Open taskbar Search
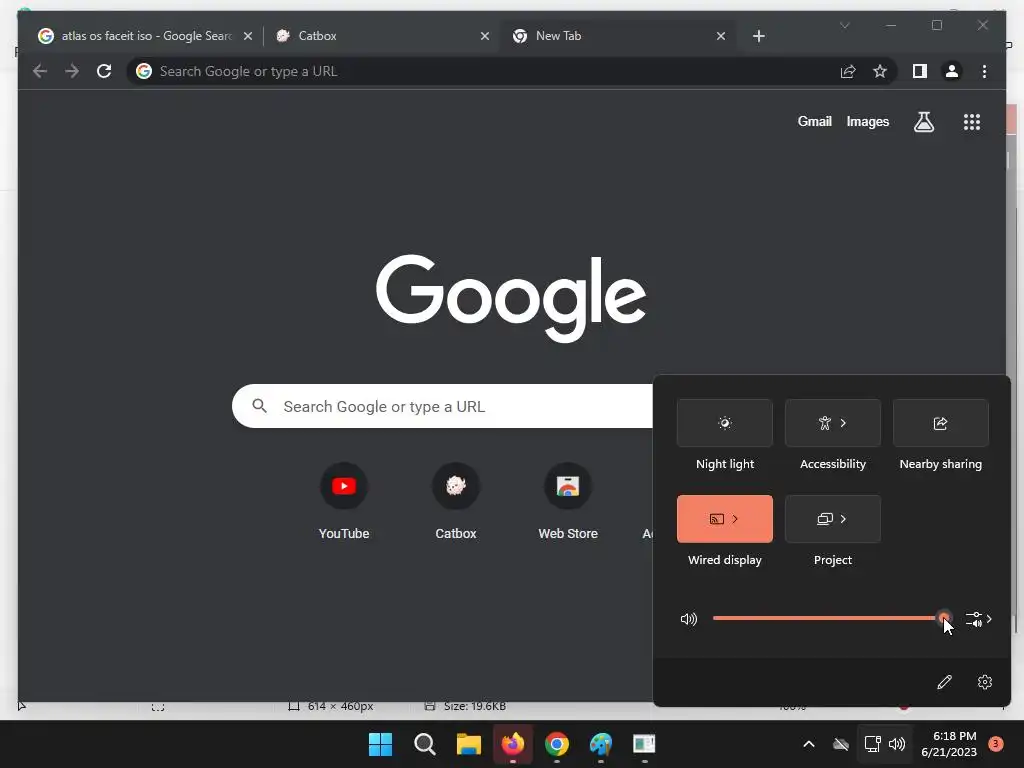This screenshot has width=1024, height=768. tap(424, 744)
